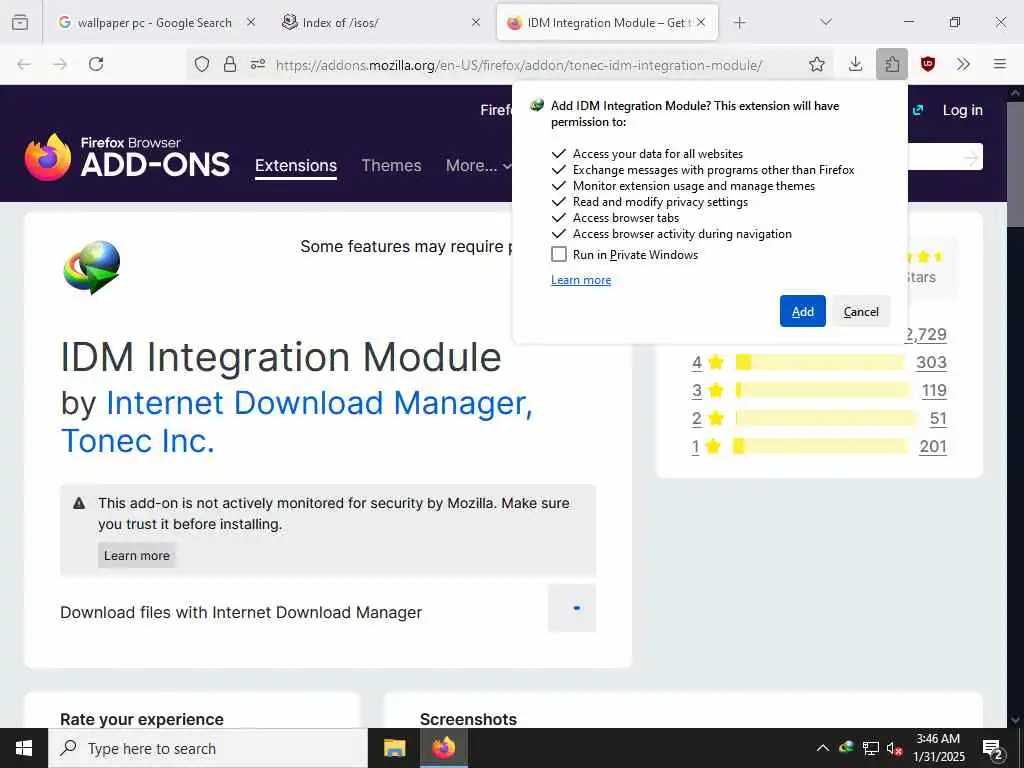List all tabs dropdown chevron
Screen dimensions: 1024x768
pos(825,23)
